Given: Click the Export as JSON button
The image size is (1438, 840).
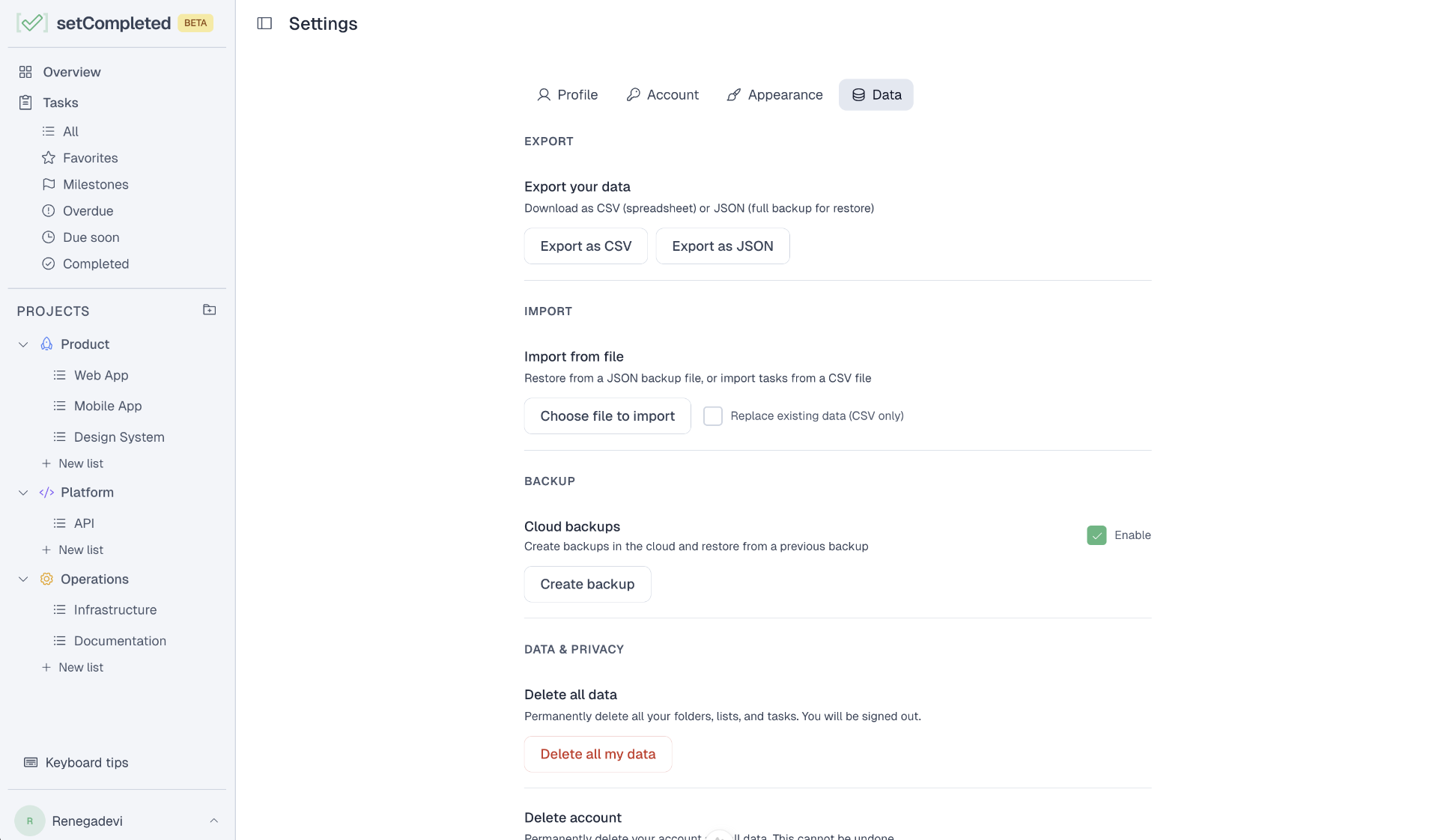Looking at the screenshot, I should click(x=721, y=246).
